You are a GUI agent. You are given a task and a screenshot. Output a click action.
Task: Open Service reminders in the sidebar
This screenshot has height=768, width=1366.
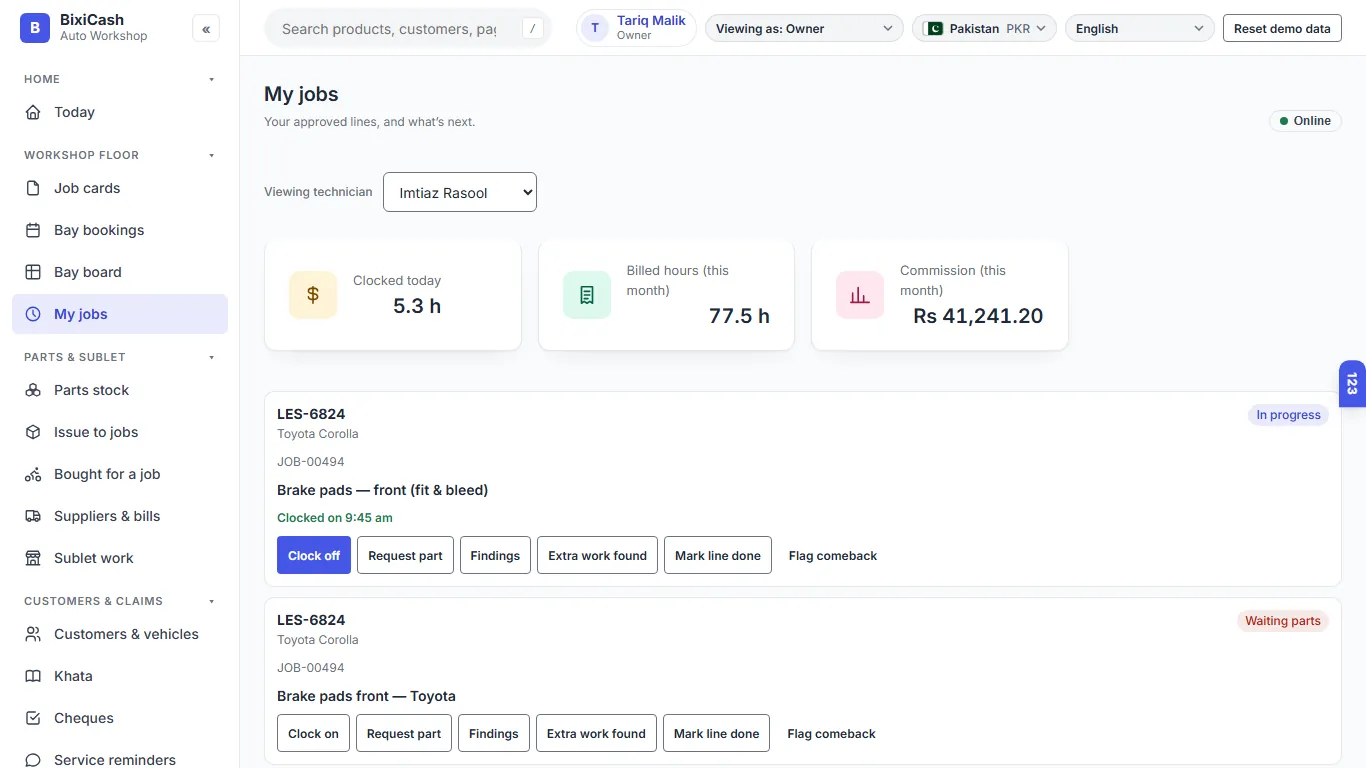point(120,759)
